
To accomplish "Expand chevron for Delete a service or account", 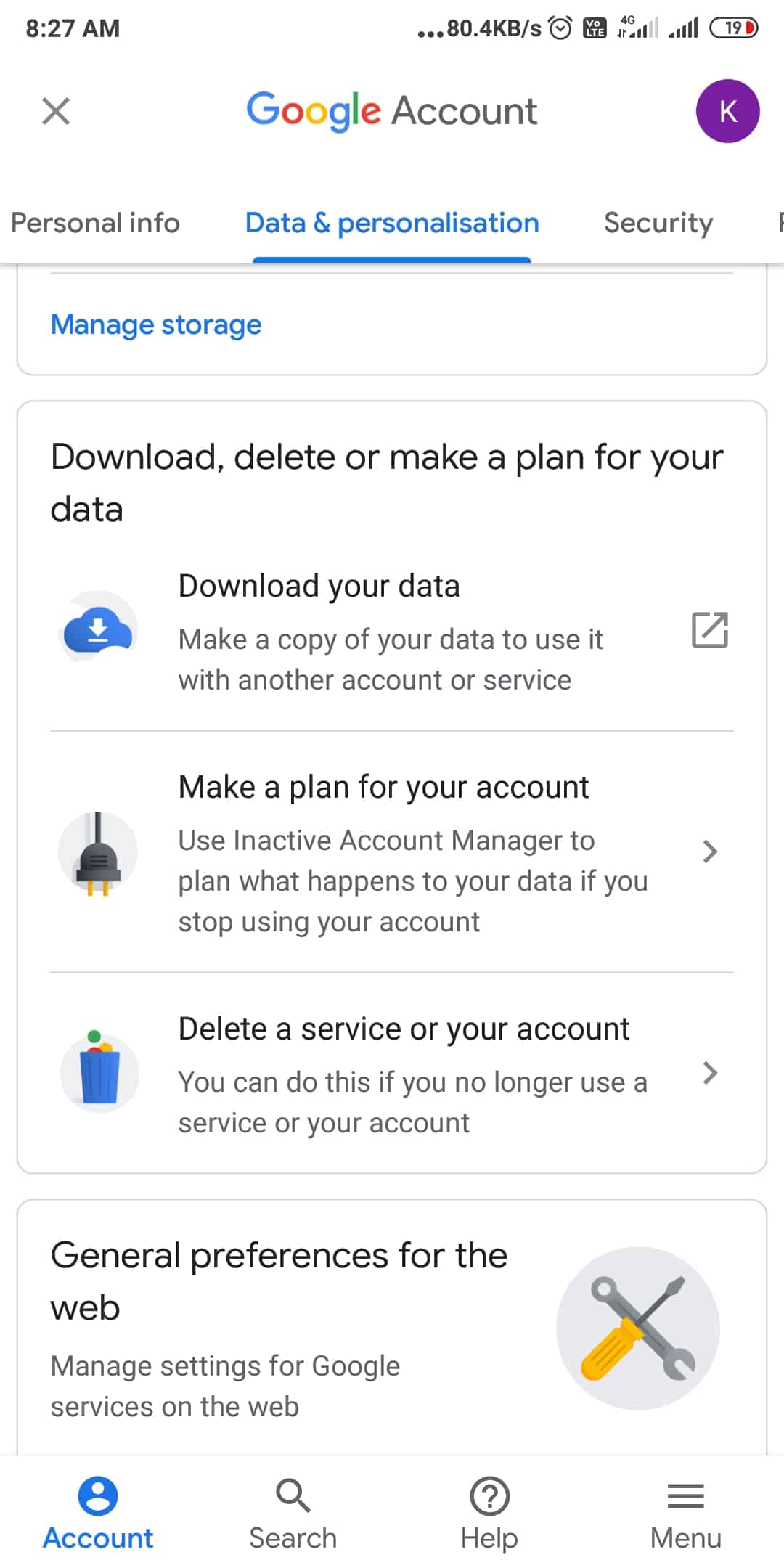I will click(x=710, y=1073).
